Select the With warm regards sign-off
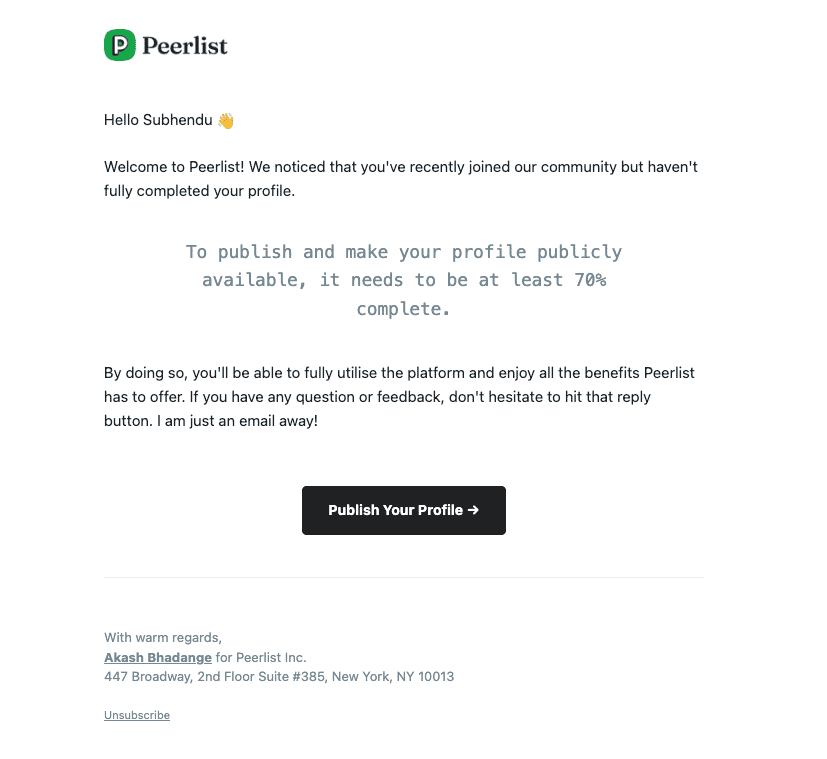The image size is (827, 759). pyautogui.click(x=162, y=637)
